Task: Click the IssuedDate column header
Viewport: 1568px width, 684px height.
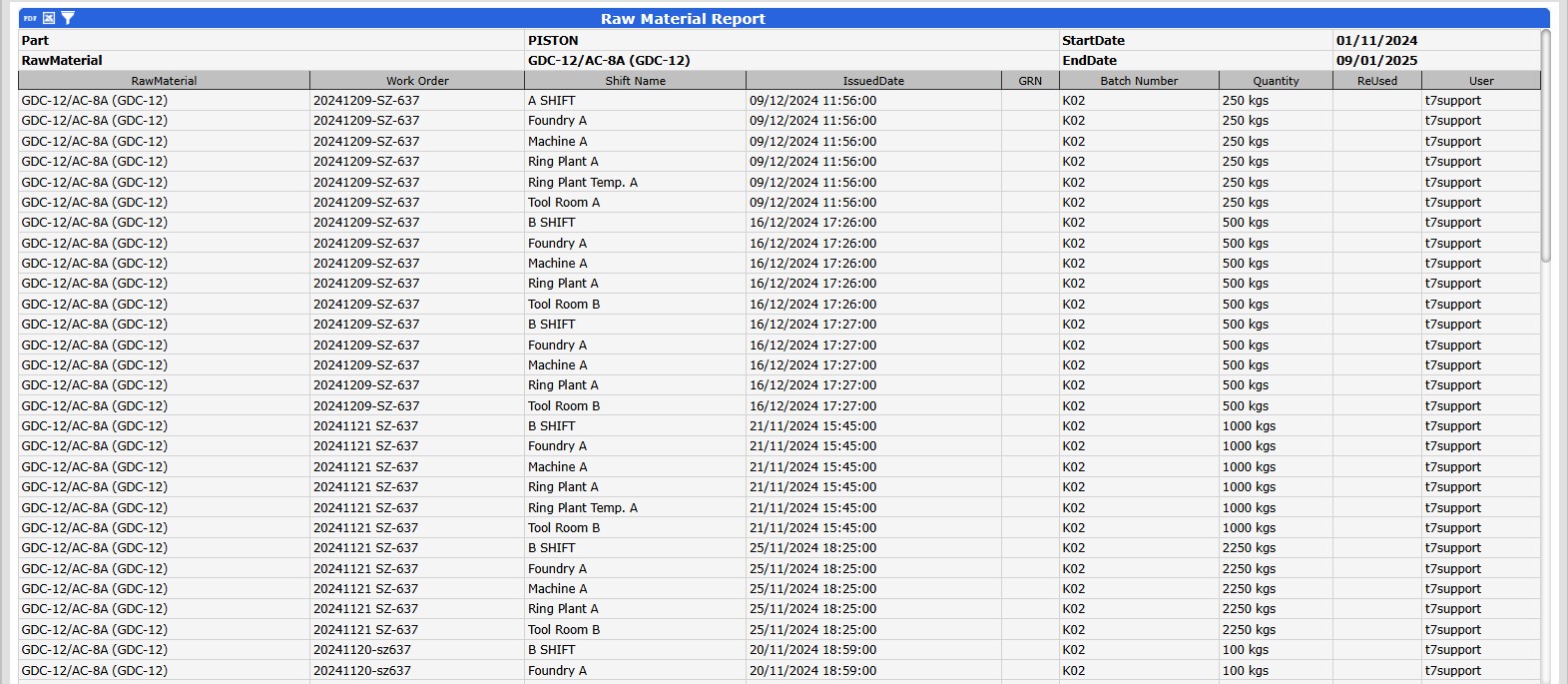Action: coord(873,81)
